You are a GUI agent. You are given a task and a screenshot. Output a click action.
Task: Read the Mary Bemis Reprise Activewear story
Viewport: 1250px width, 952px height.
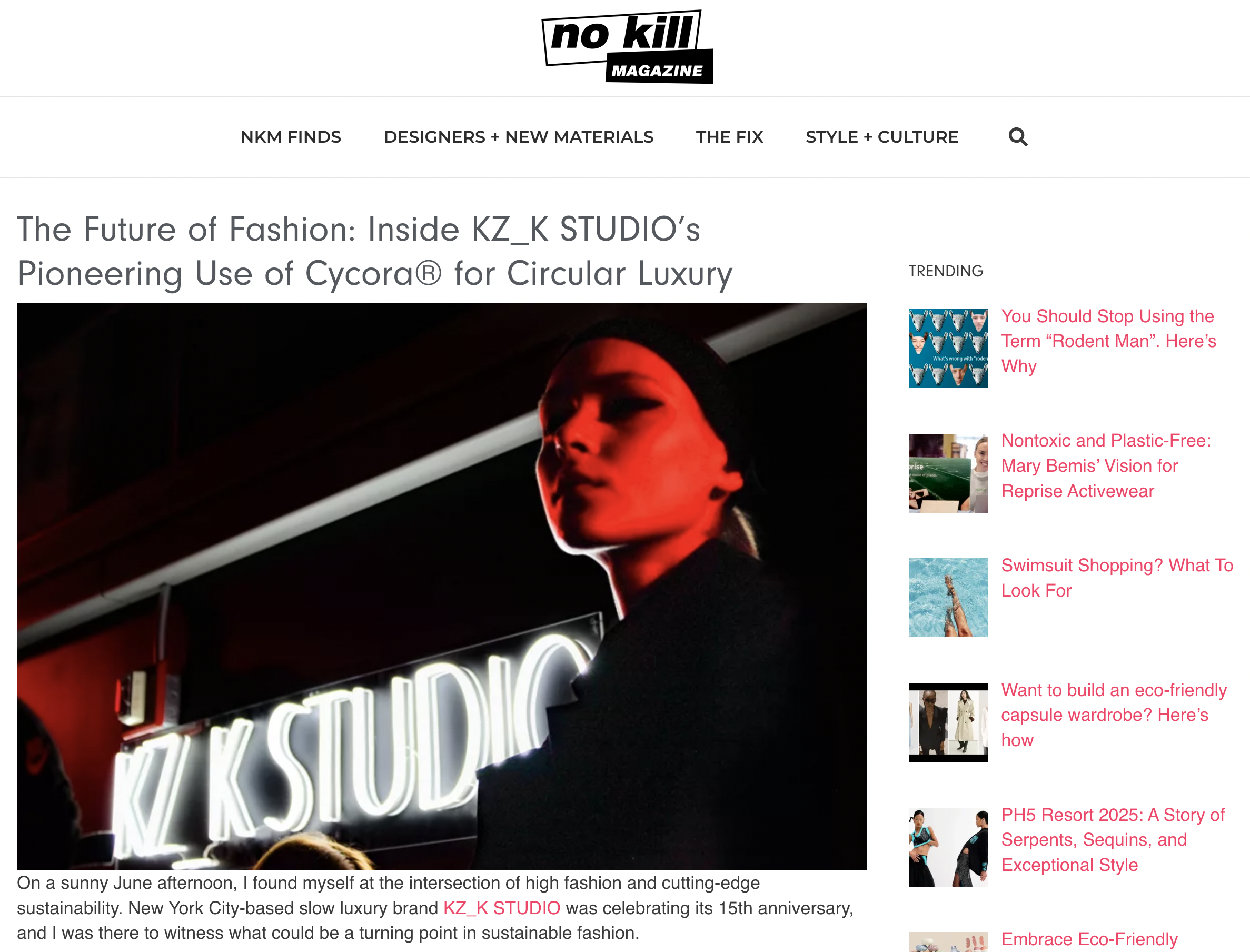click(1106, 466)
